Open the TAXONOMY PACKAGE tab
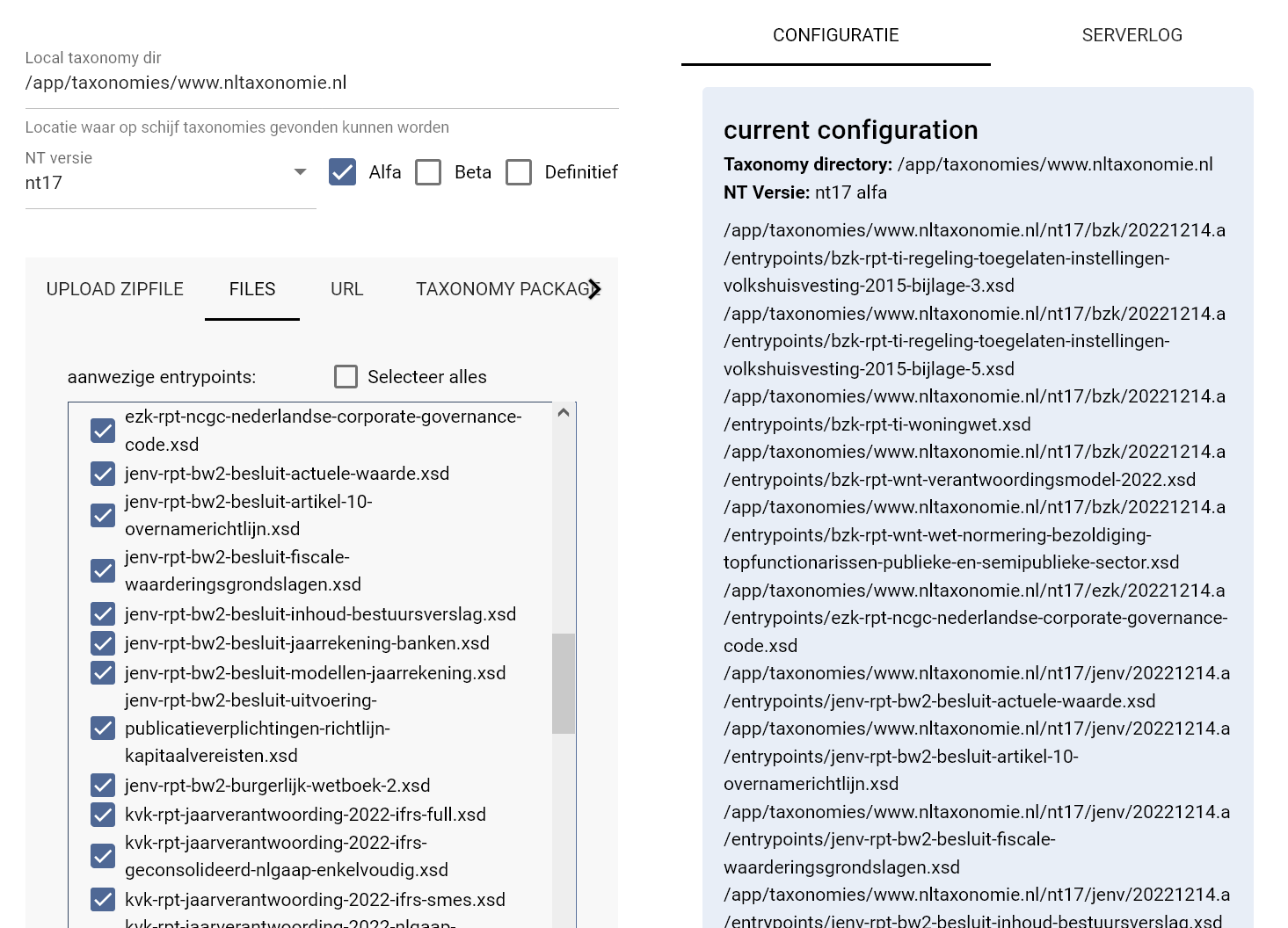 [501, 289]
